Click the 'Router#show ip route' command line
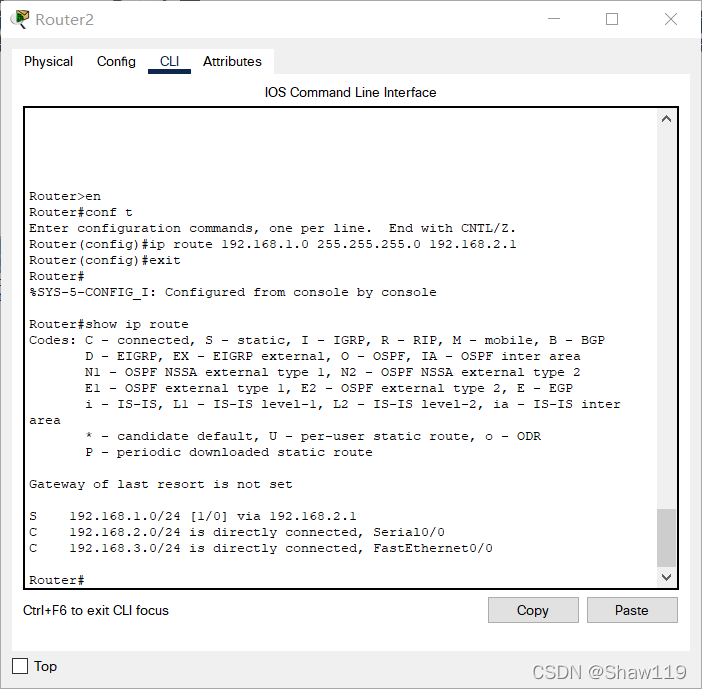This screenshot has width=702, height=689. point(109,324)
